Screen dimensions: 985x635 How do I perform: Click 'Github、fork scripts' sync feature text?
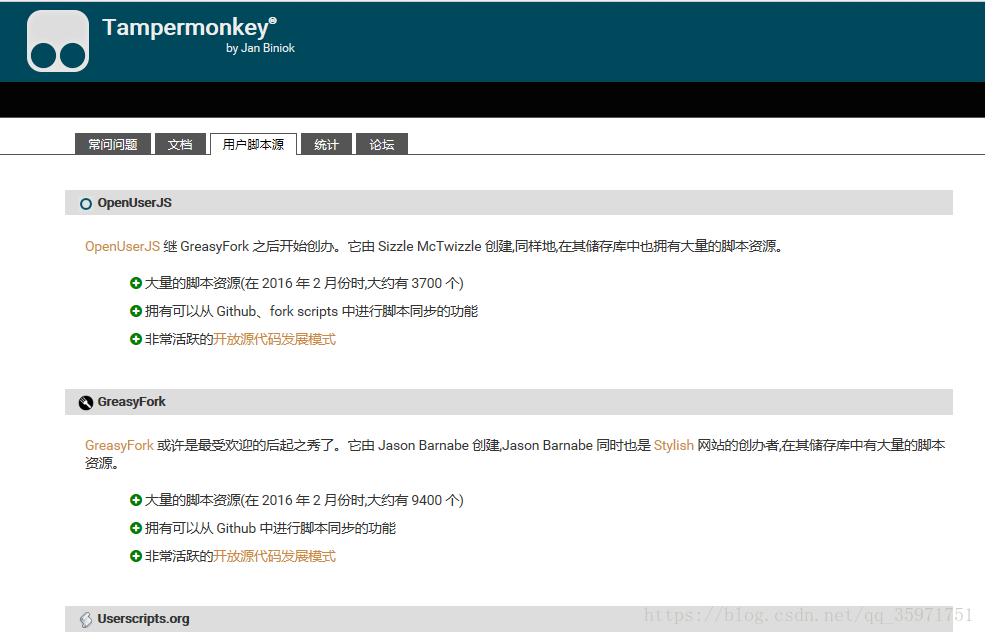point(312,311)
